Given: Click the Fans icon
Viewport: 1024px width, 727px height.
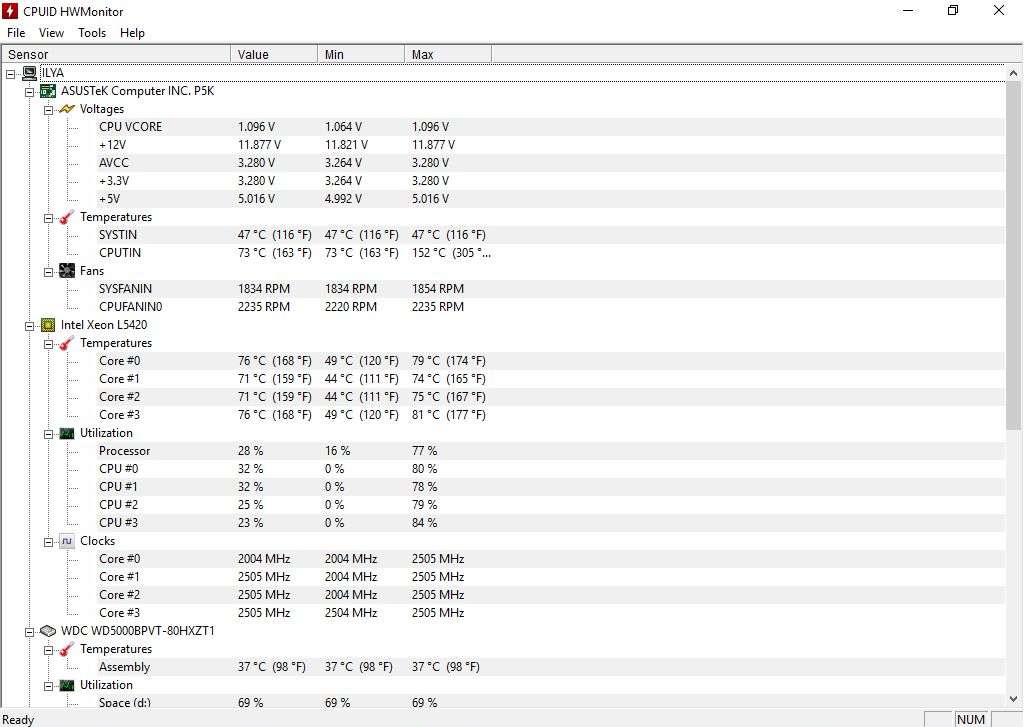Looking at the screenshot, I should [x=67, y=270].
